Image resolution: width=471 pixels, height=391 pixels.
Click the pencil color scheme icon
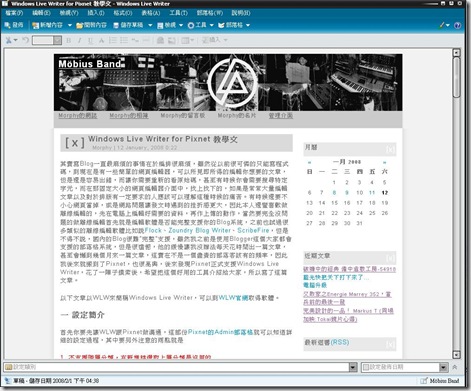click(442, 25)
